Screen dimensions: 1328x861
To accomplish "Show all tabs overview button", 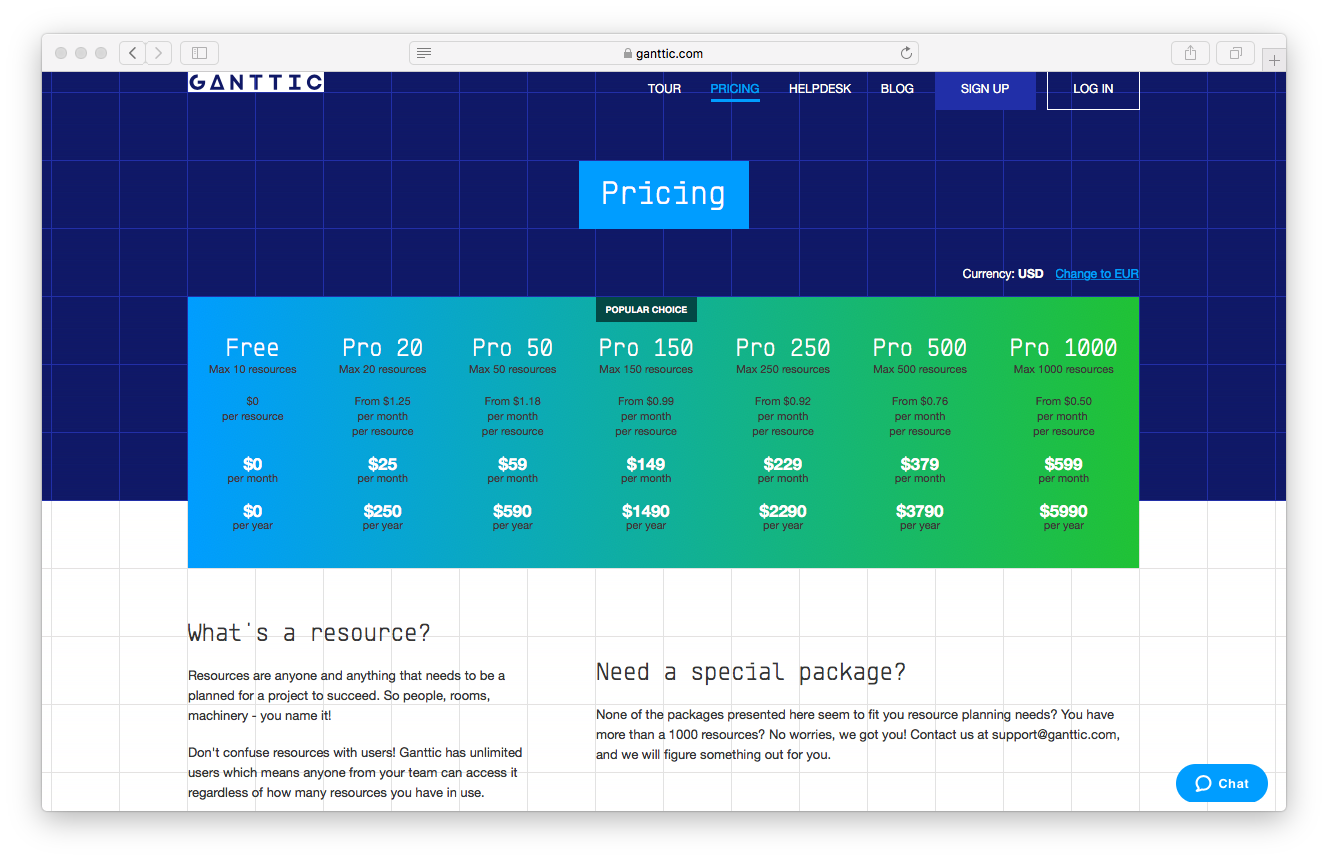I will click(x=1236, y=53).
